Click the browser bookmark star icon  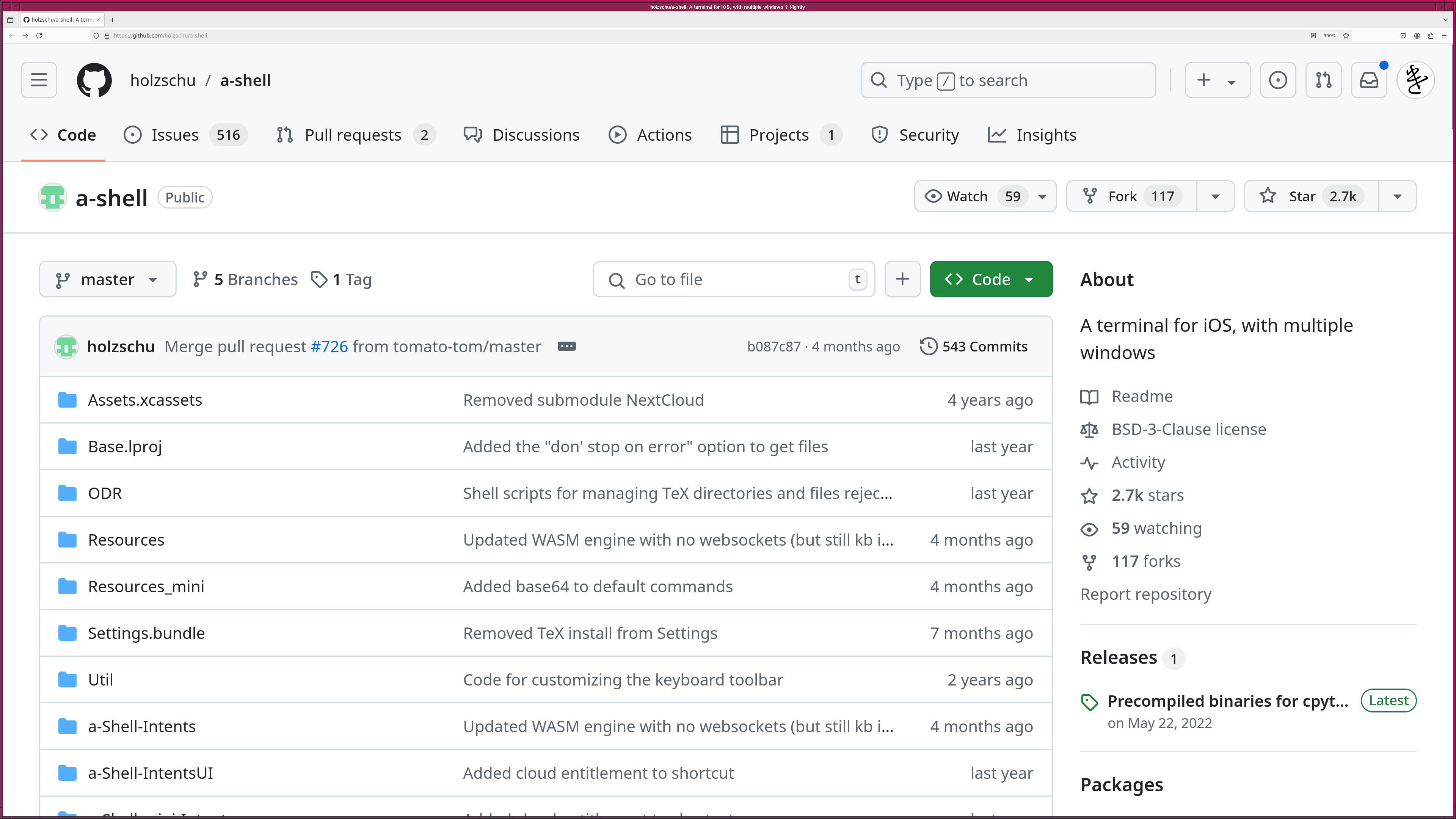[x=1346, y=36]
